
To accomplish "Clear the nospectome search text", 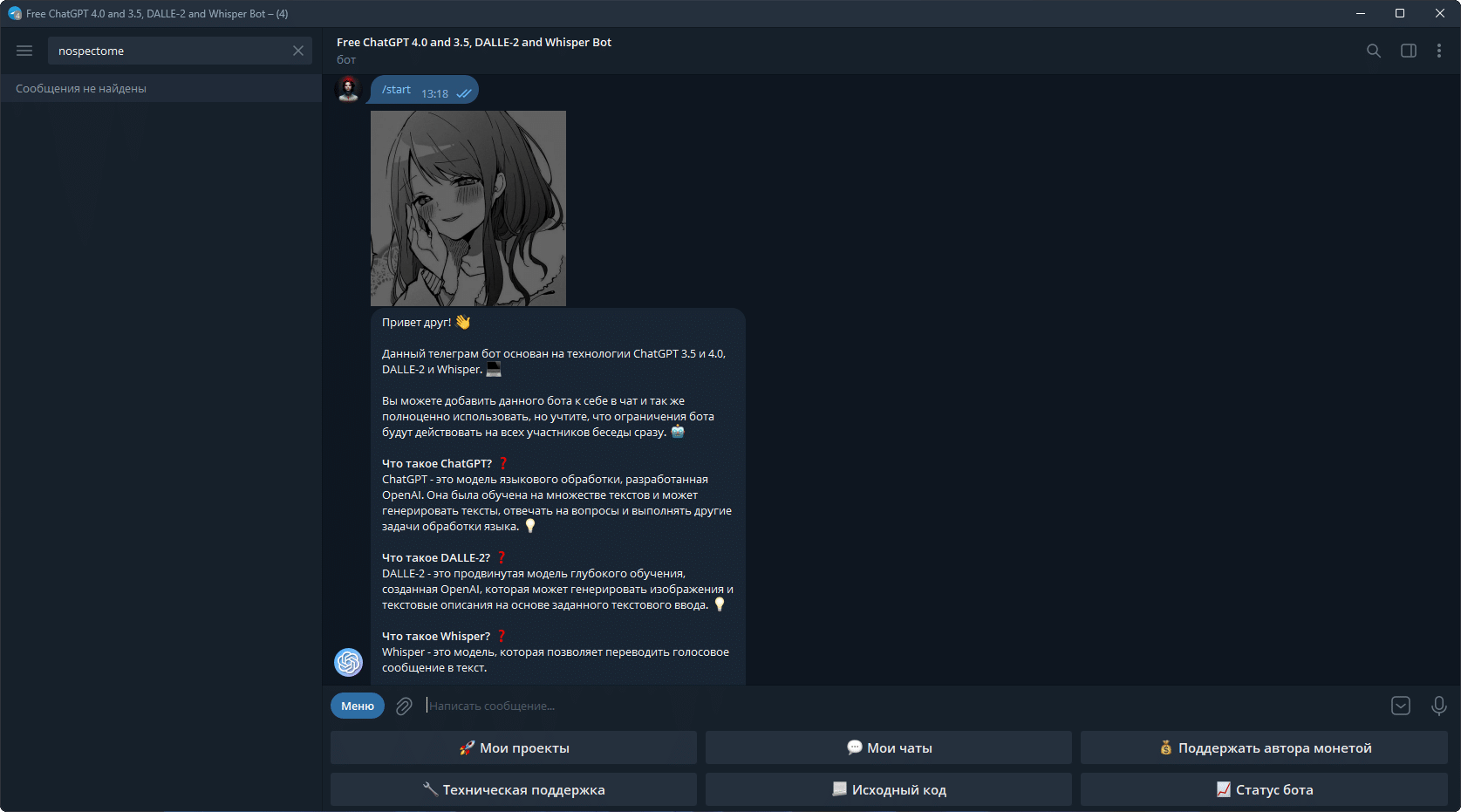I will pyautogui.click(x=298, y=51).
